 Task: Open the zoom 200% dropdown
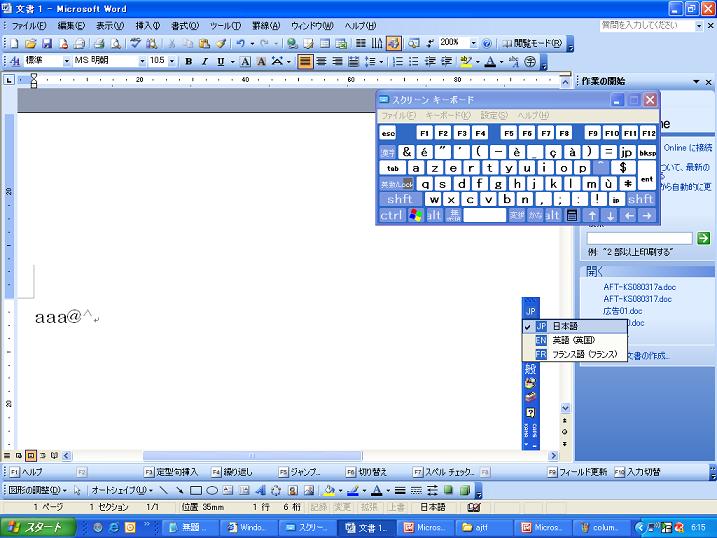click(473, 43)
